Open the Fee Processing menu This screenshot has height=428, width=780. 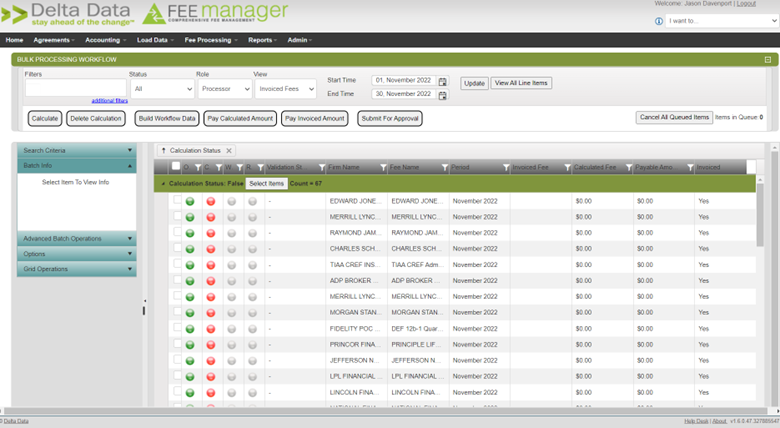click(x=210, y=40)
